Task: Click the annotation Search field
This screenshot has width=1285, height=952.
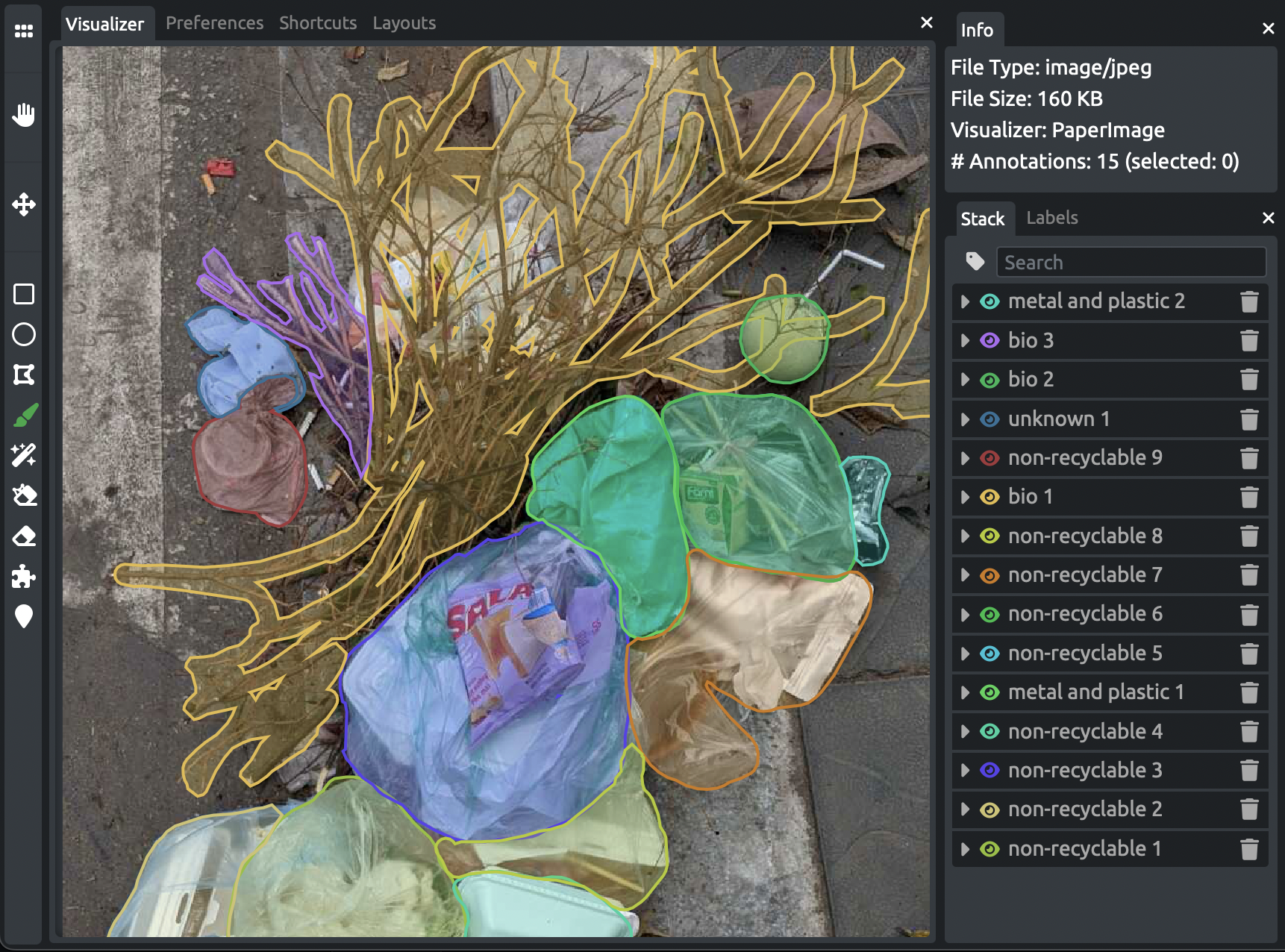Action: click(1131, 263)
